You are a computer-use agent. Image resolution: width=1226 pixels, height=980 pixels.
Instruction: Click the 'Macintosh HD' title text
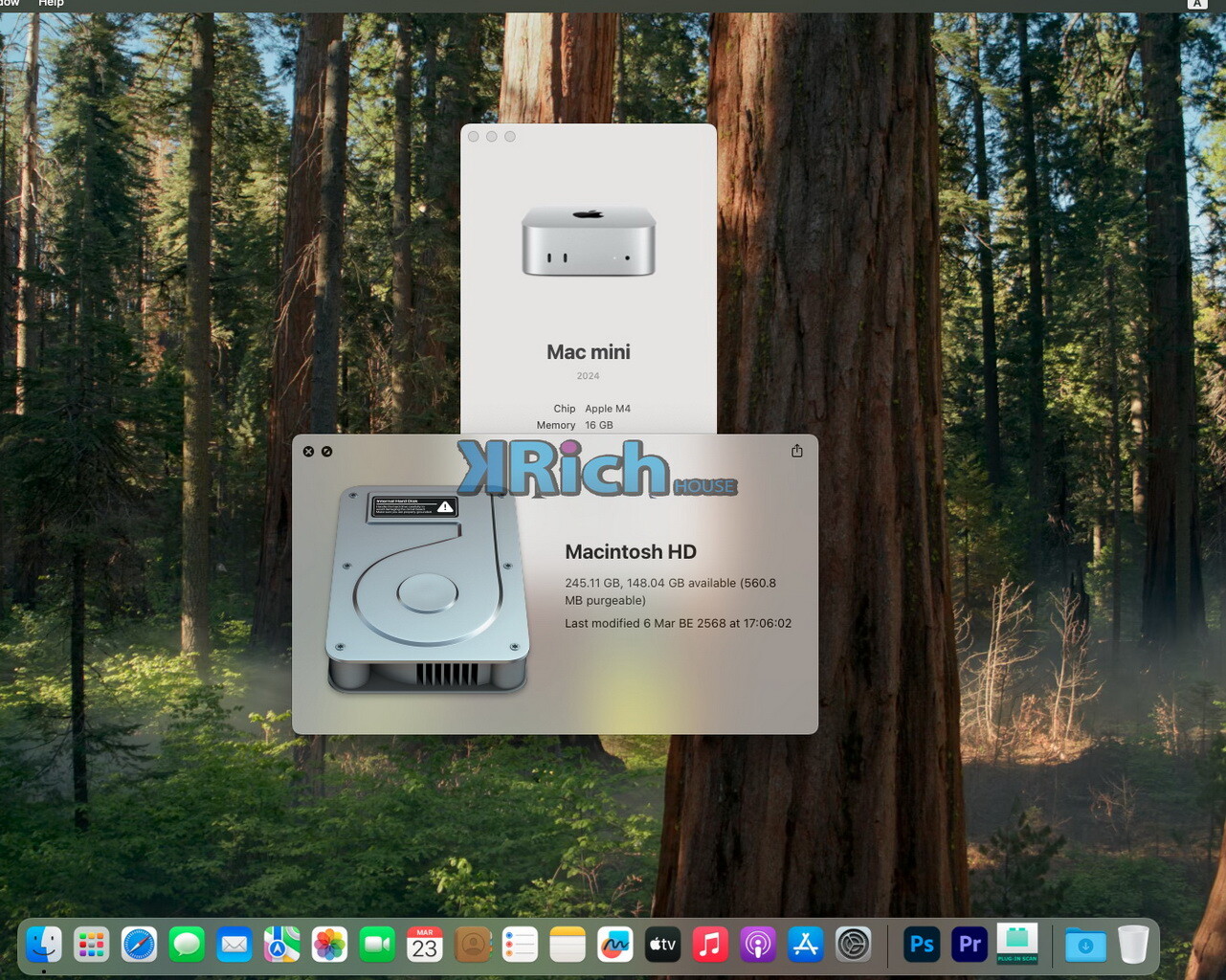631,552
